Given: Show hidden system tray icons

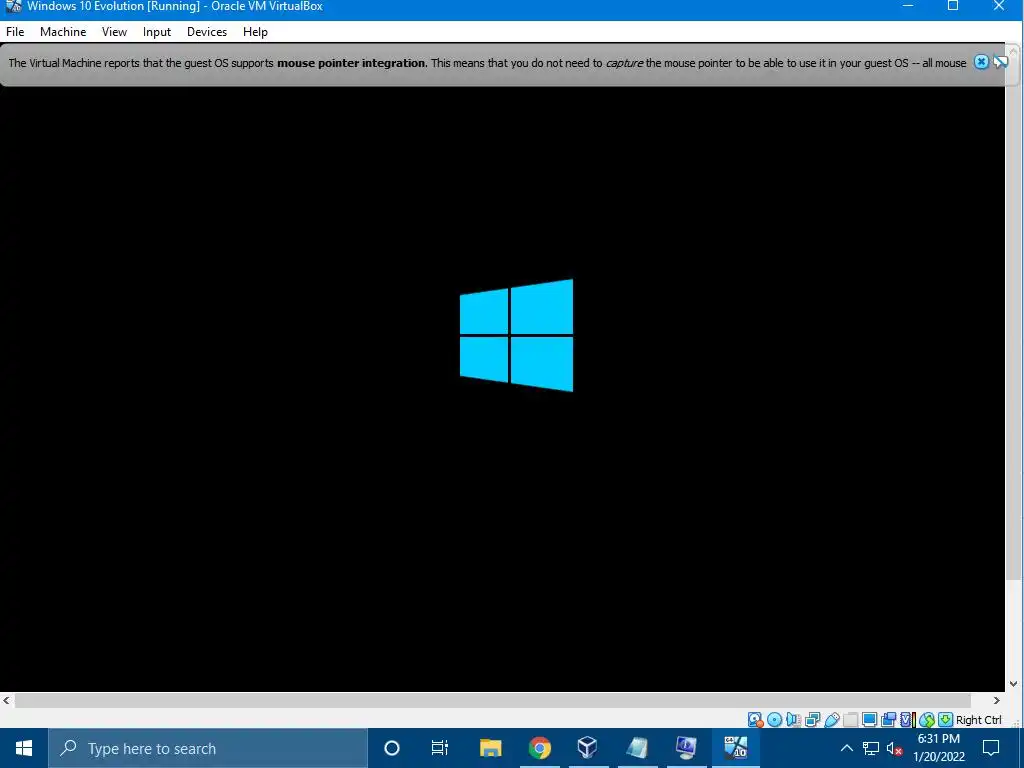Looking at the screenshot, I should [x=846, y=748].
